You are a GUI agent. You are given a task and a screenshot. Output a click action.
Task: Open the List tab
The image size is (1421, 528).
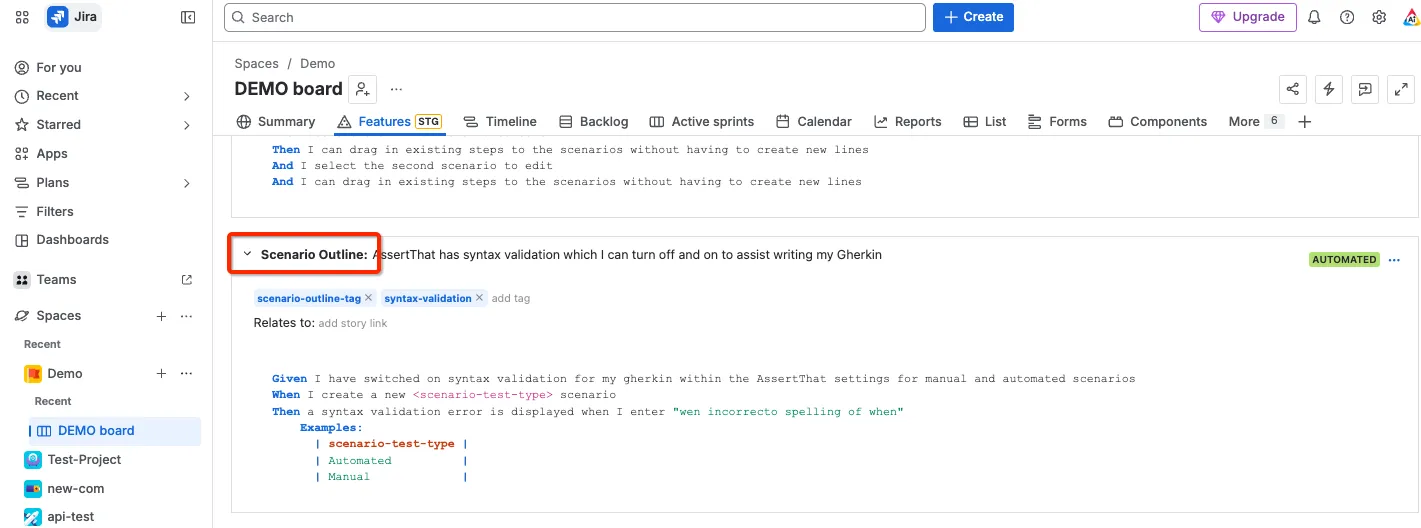pos(985,122)
